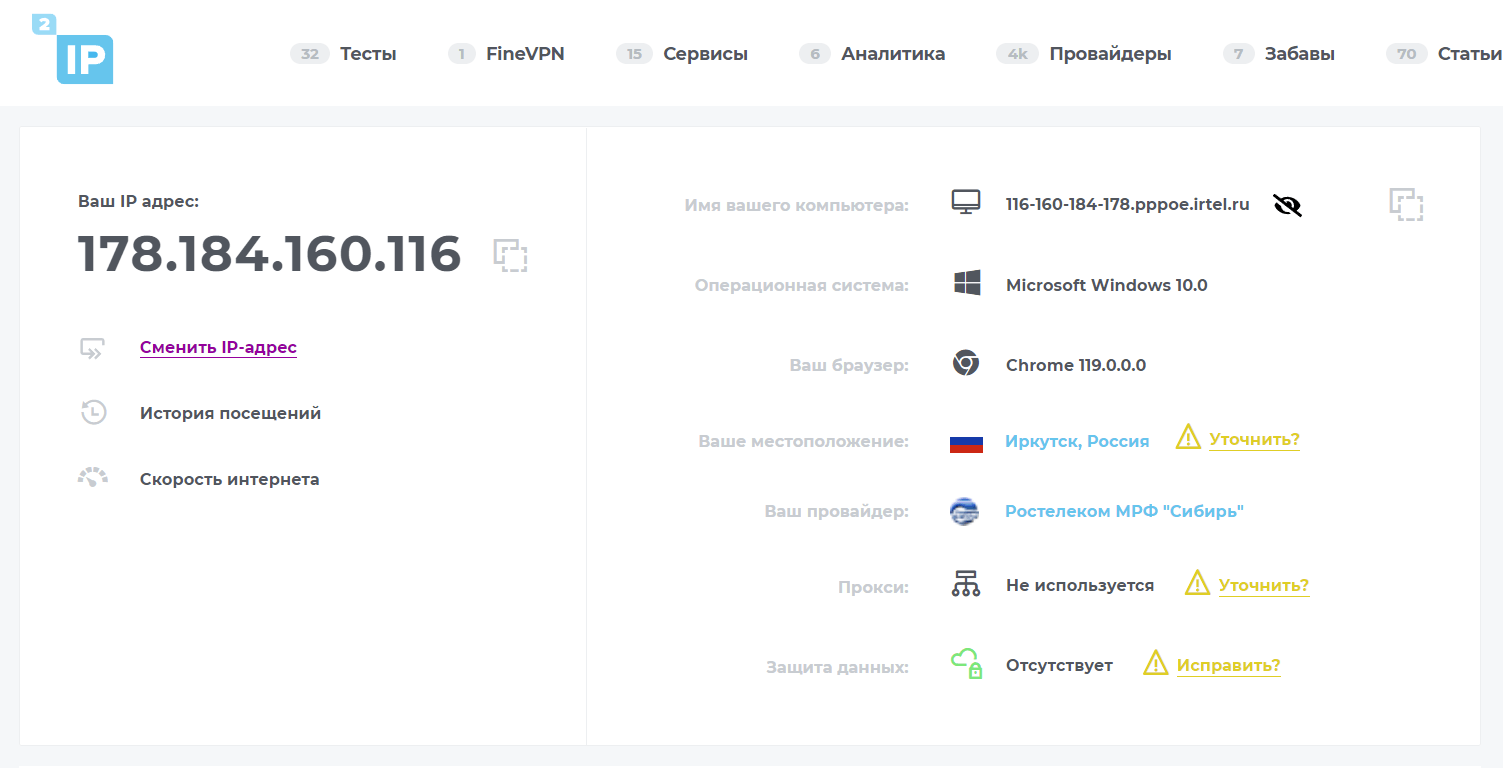The width and height of the screenshot is (1503, 768).
Task: Click warning triangle beside Исправить
Action: tap(1155, 662)
